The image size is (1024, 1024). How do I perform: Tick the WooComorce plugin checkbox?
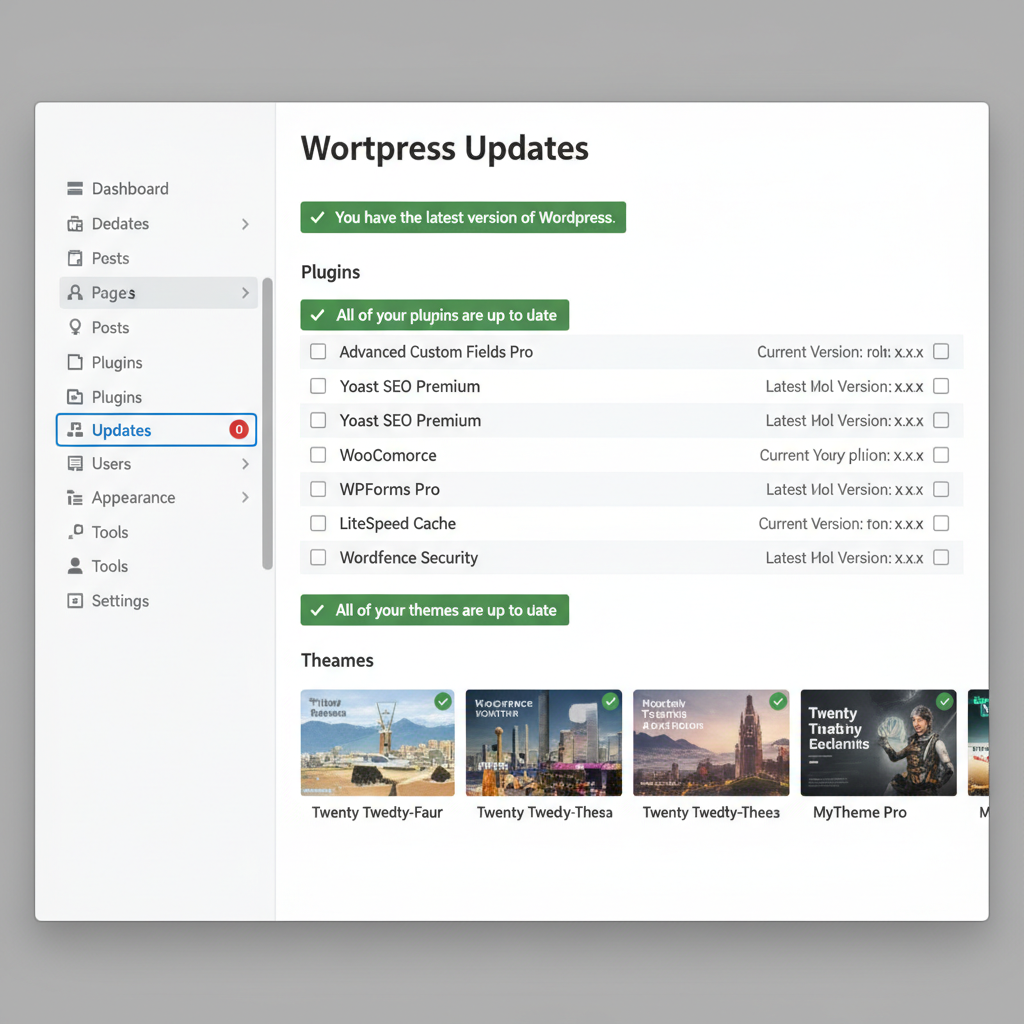tap(318, 455)
